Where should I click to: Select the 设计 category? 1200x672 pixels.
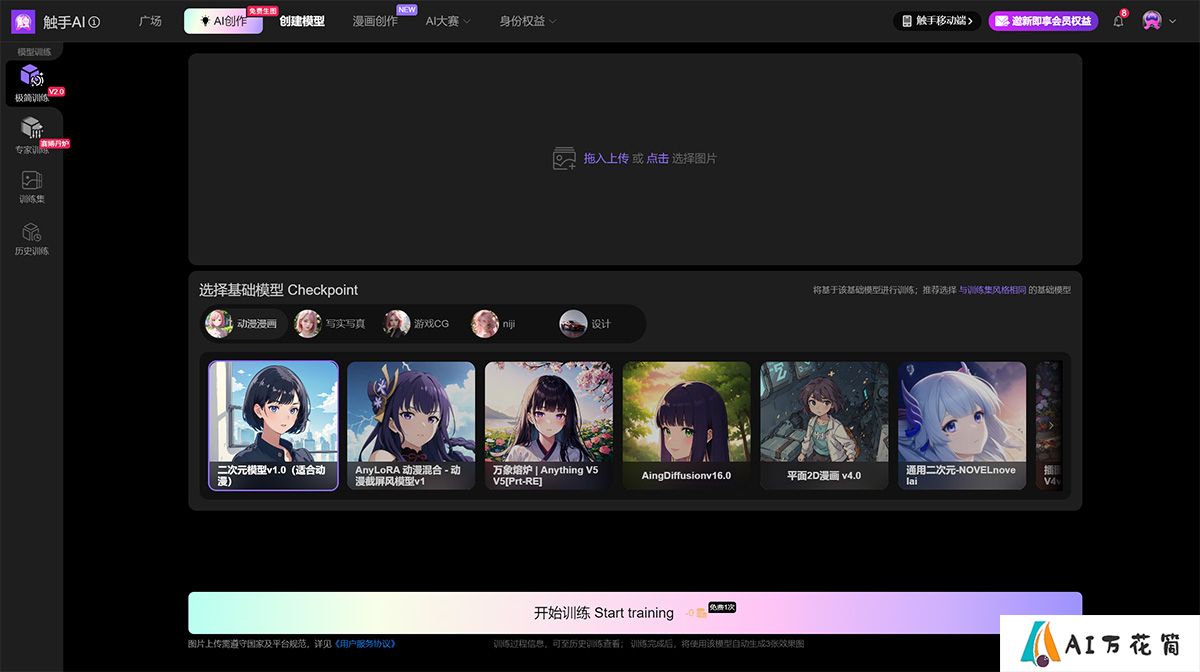586,323
